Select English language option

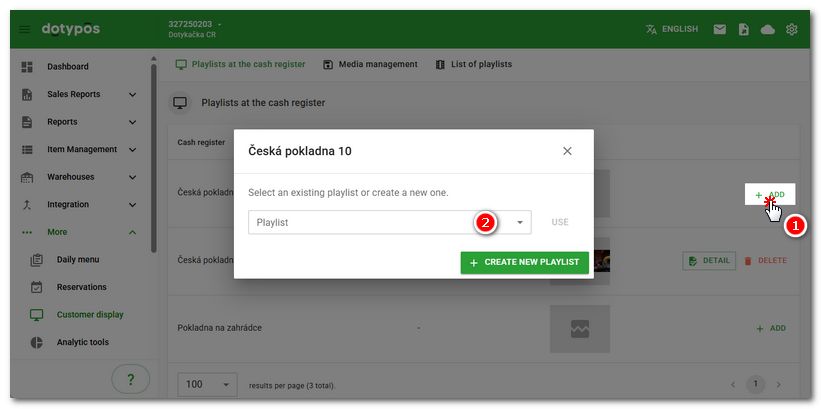(x=671, y=30)
